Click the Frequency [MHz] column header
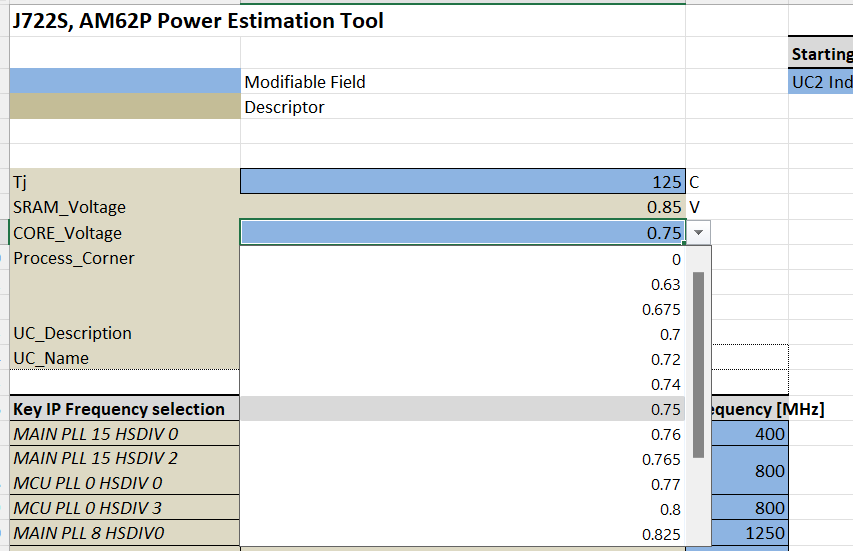The width and height of the screenshot is (853, 551). pos(767,409)
